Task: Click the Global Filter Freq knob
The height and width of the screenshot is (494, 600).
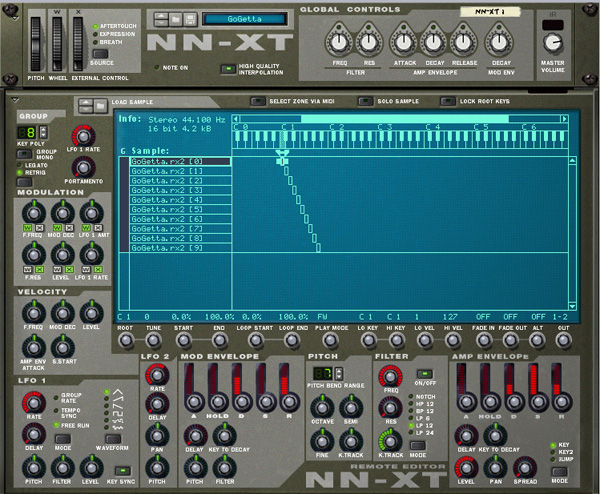Action: tap(339, 42)
